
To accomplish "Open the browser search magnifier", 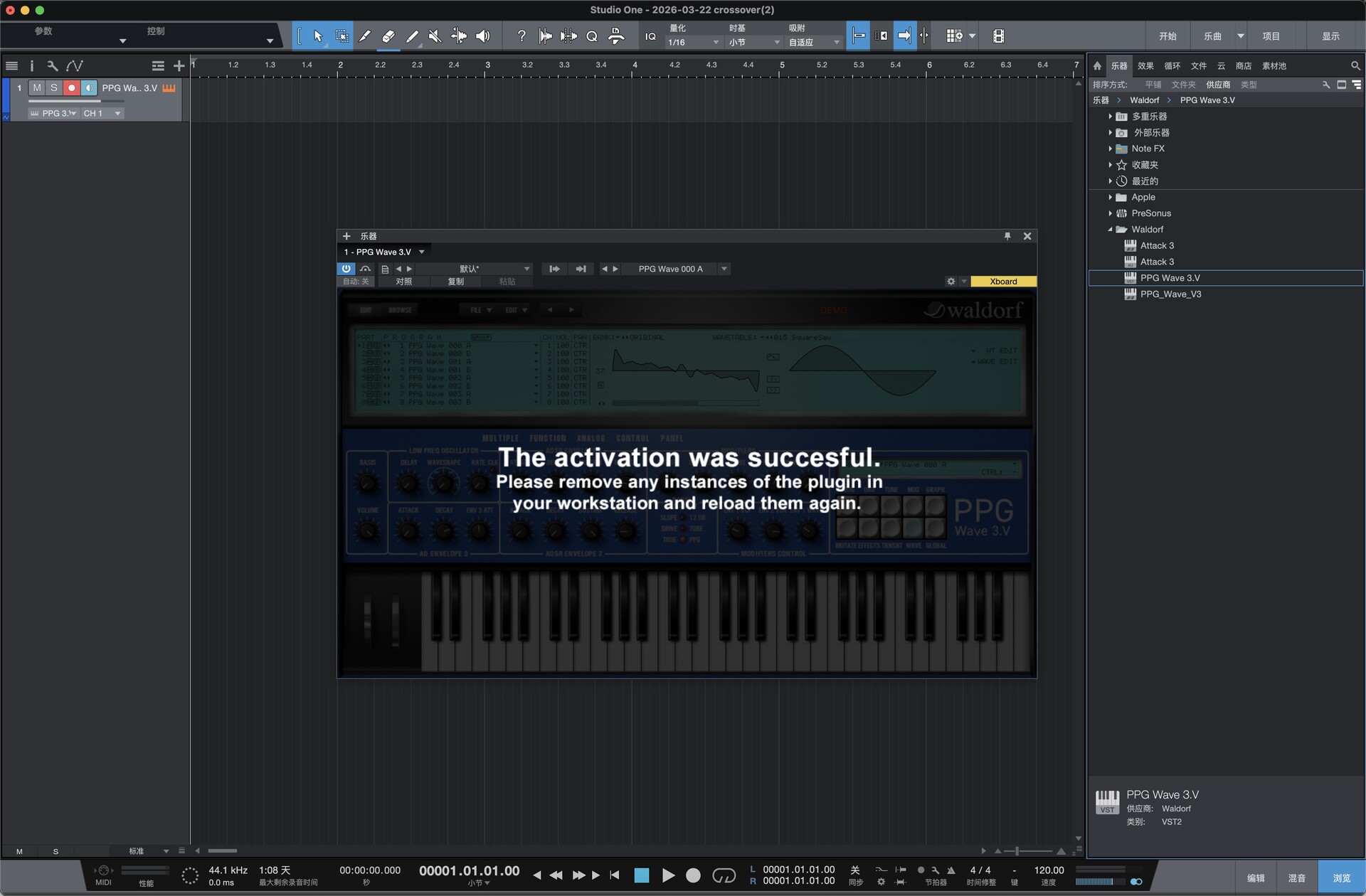I will pos(1355,65).
